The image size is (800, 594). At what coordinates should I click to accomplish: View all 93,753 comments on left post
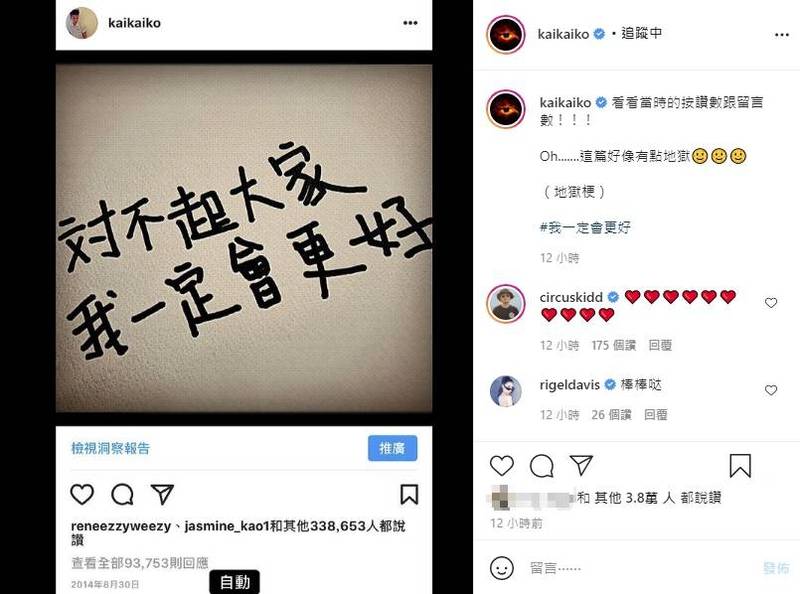(x=140, y=562)
